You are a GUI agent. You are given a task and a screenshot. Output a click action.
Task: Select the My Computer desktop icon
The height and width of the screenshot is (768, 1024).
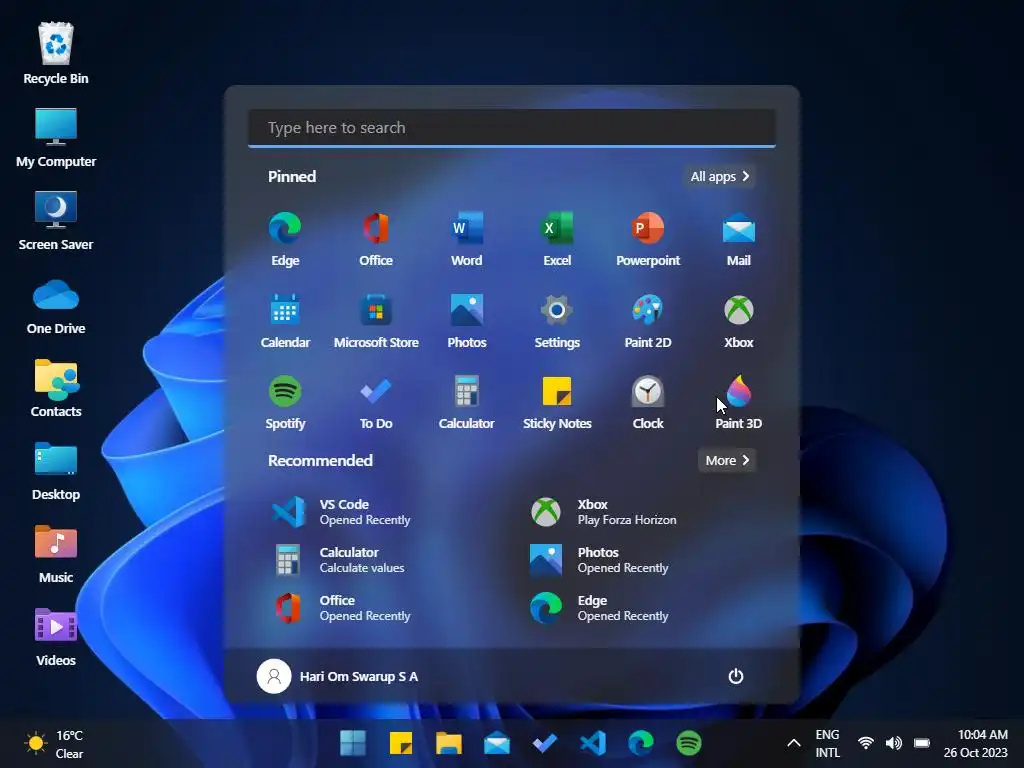click(56, 137)
